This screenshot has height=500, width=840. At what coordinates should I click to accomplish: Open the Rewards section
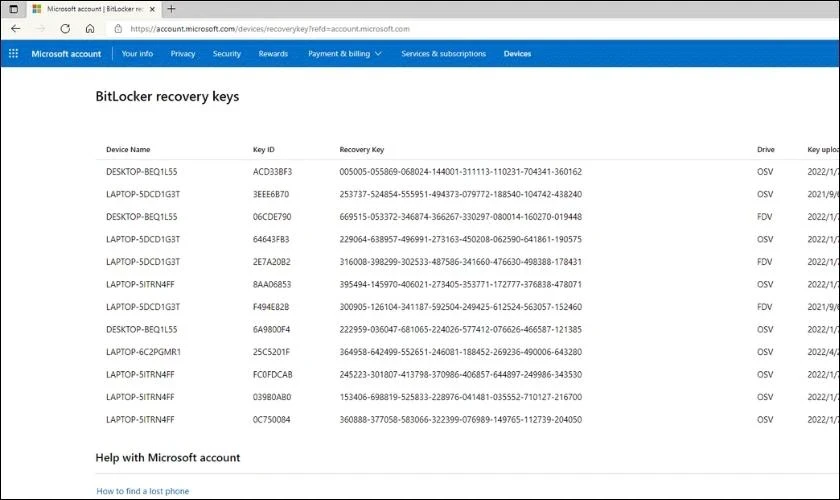(273, 54)
